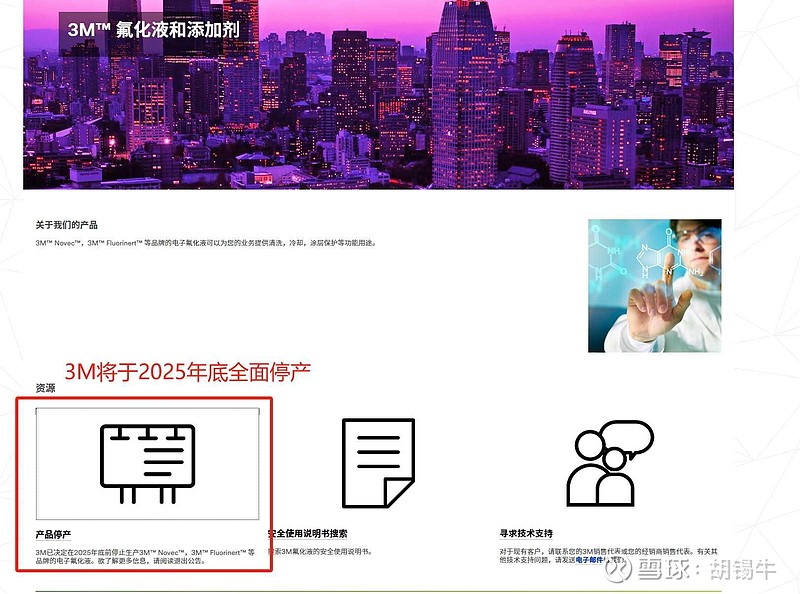
Task: Click the product discontinuation billboard icon
Action: (147, 464)
